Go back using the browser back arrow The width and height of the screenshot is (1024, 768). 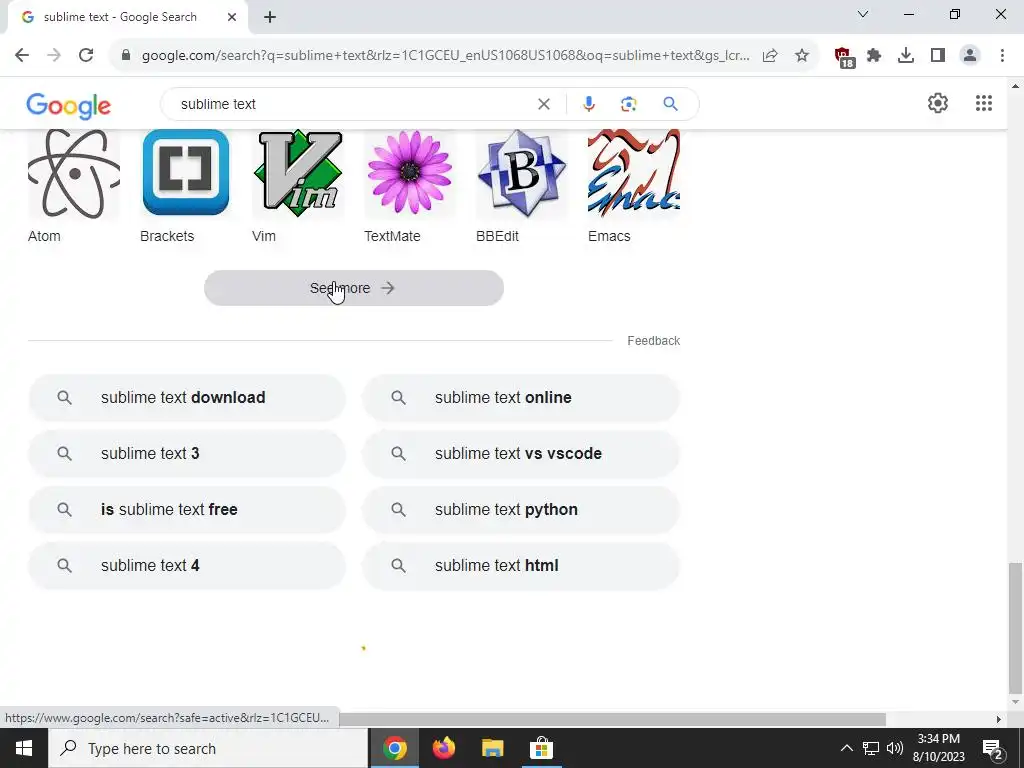[x=22, y=56]
